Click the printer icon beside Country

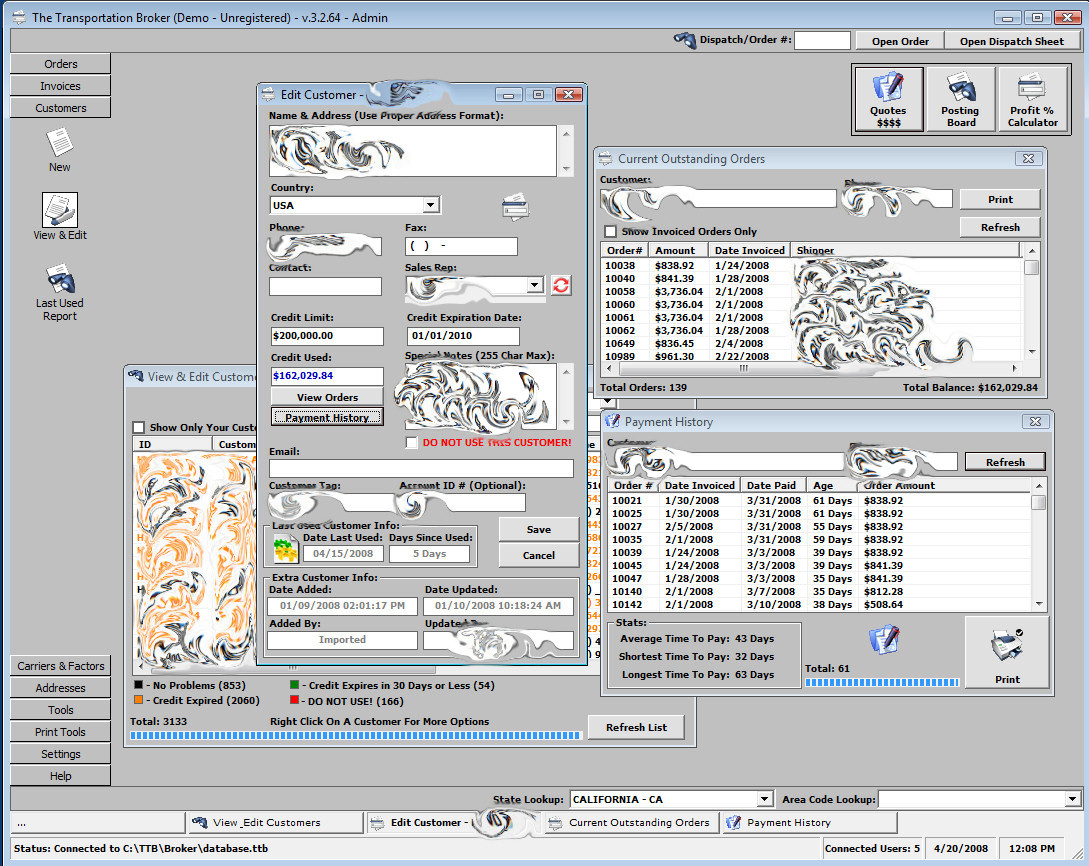pos(515,207)
